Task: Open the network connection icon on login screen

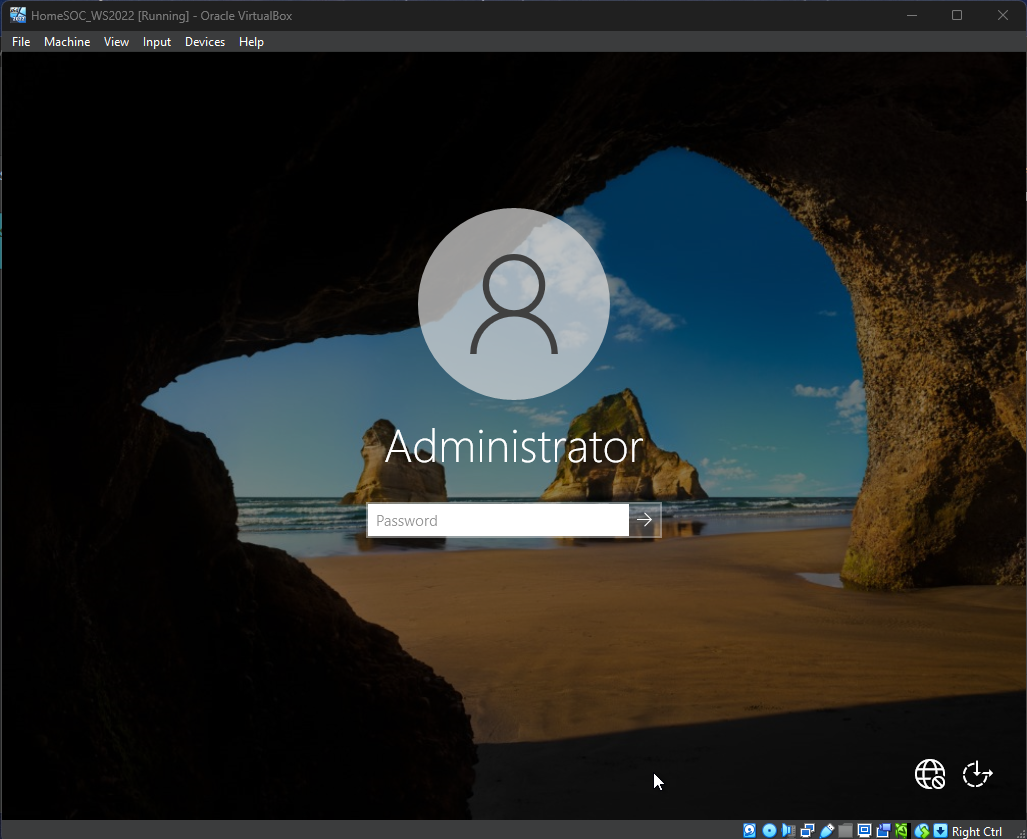Action: [930, 774]
